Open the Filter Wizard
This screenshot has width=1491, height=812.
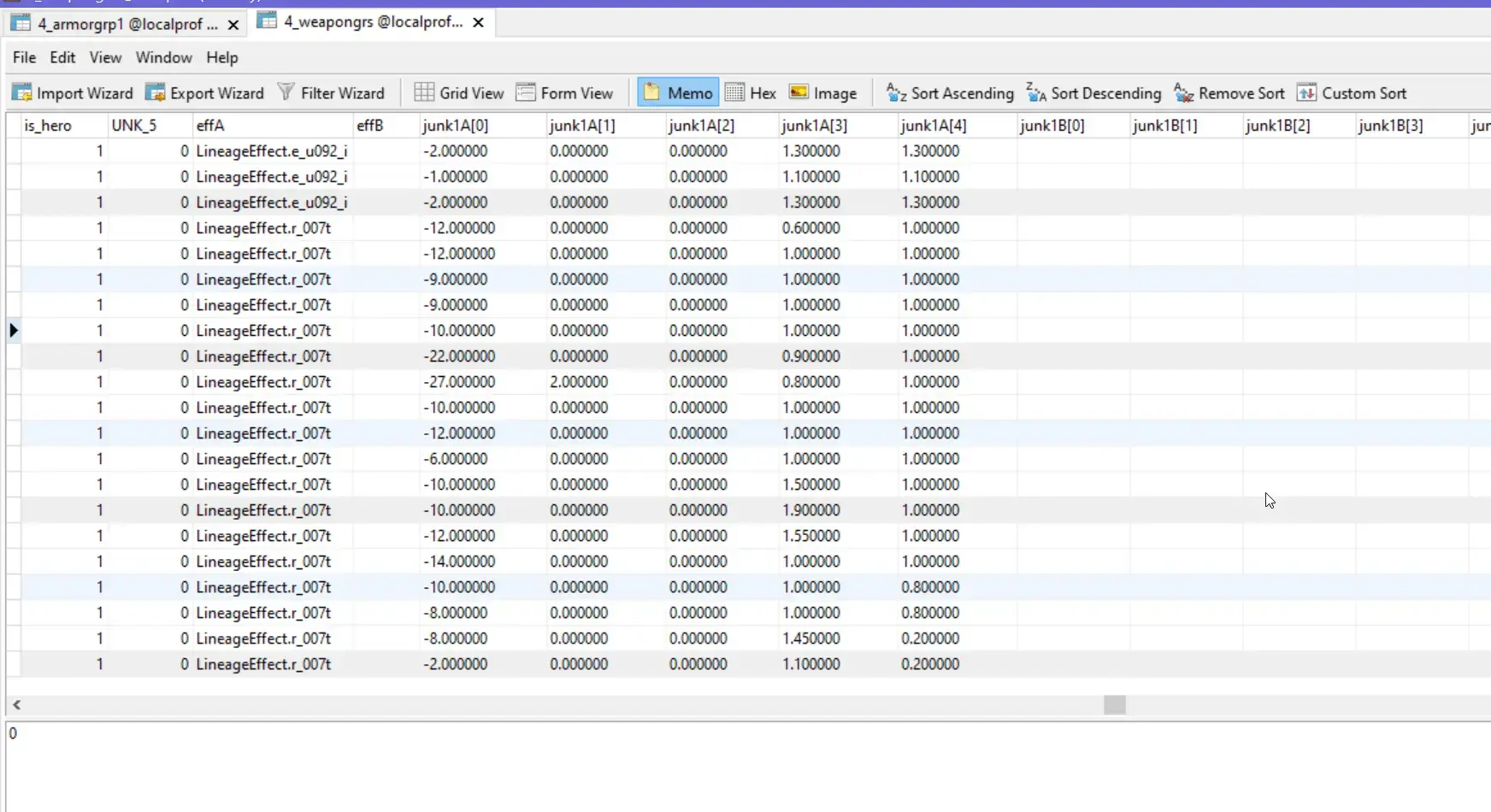332,93
